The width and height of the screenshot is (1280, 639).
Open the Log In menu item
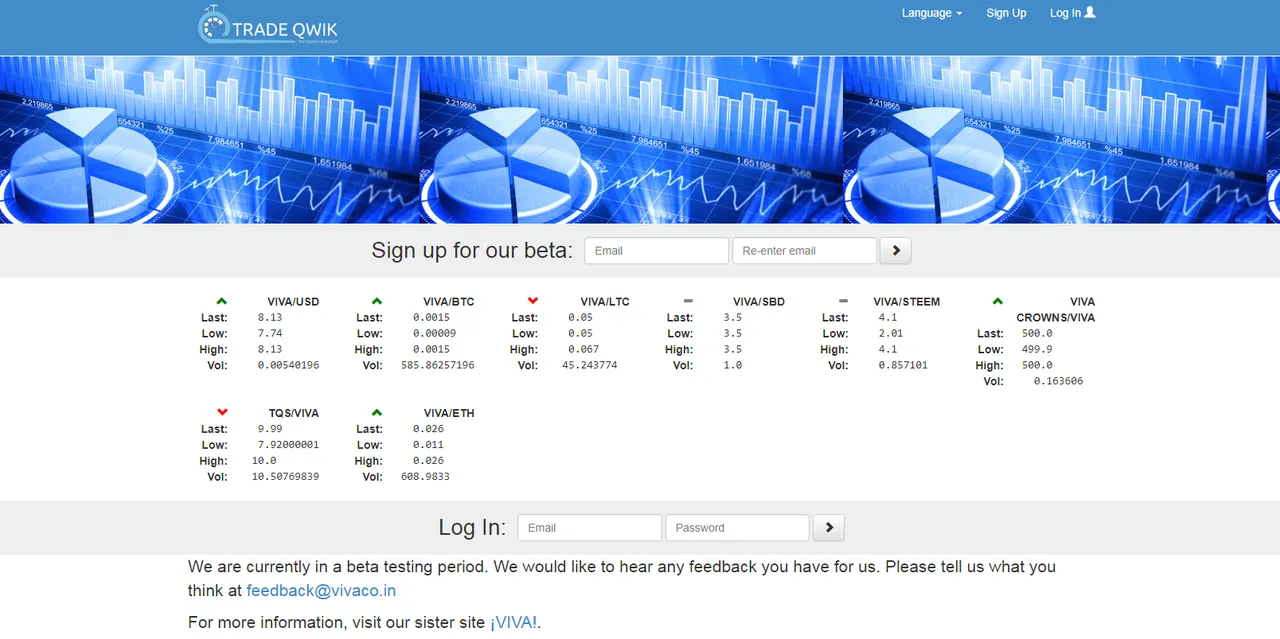(x=1065, y=13)
